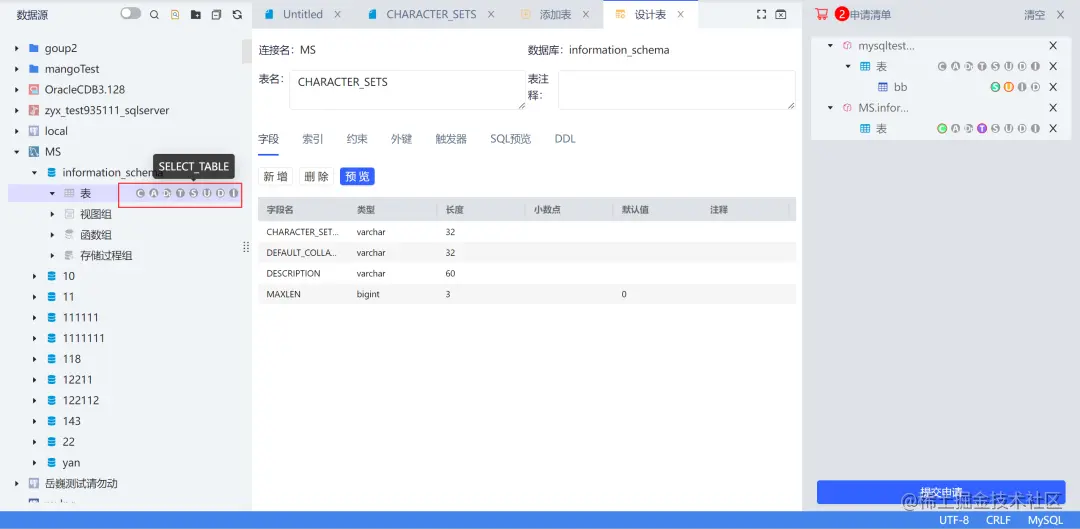This screenshot has width=1080, height=529.
Task: Click the orange locate icon in 数据源 header
Action: 175,14
